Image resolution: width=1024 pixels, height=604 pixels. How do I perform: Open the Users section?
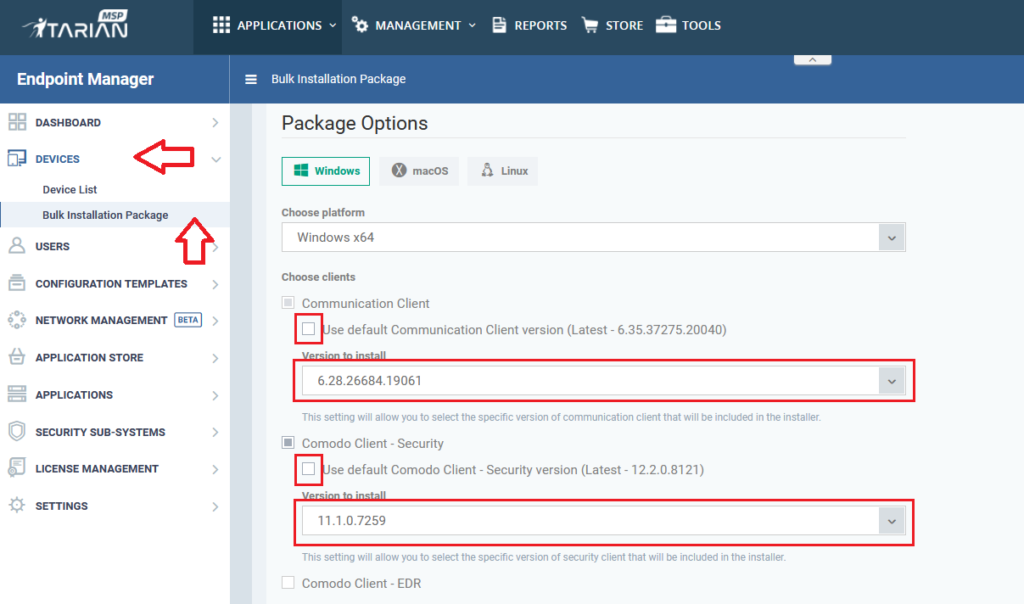coord(52,246)
